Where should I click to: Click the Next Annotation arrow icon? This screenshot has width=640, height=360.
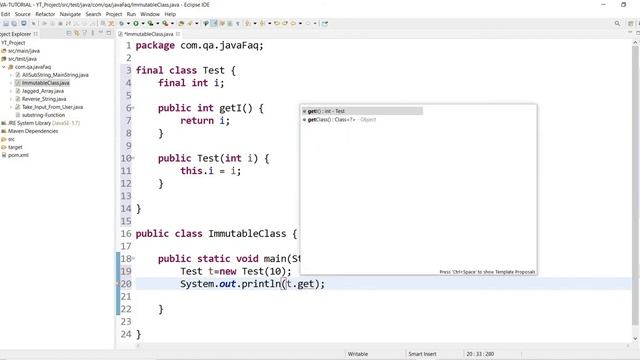pyautogui.click(x=248, y=23)
